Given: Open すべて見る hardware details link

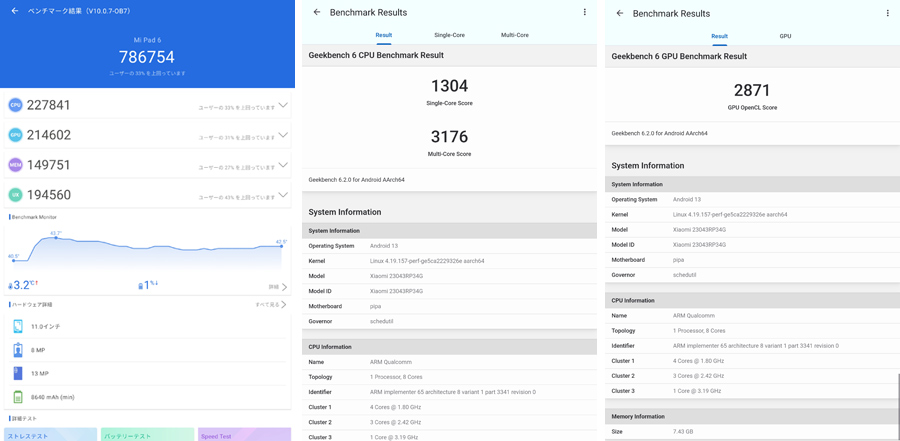Looking at the screenshot, I should [x=271, y=304].
